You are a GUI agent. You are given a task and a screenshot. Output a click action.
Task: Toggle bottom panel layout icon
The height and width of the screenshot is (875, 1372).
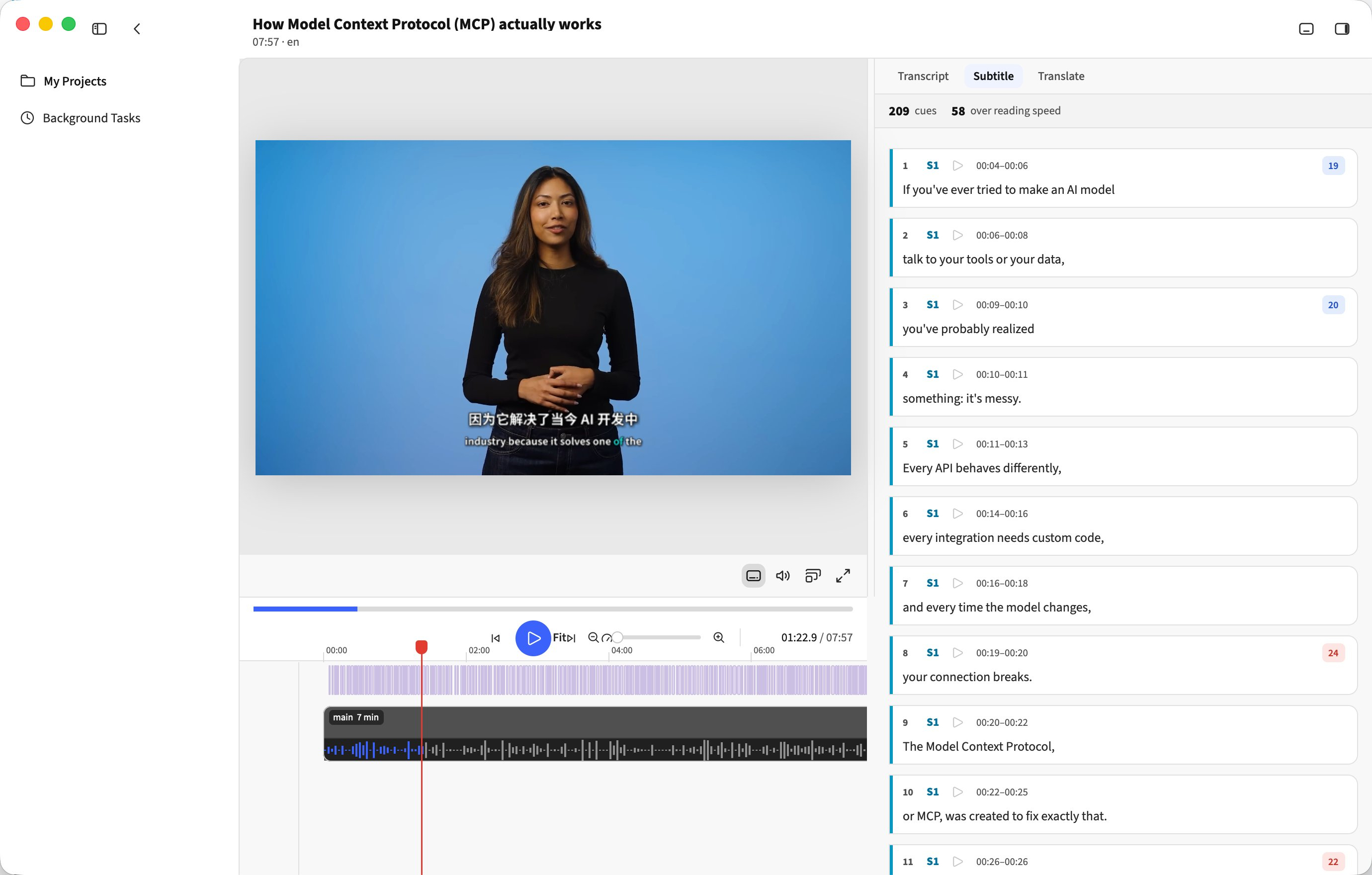tap(1306, 28)
